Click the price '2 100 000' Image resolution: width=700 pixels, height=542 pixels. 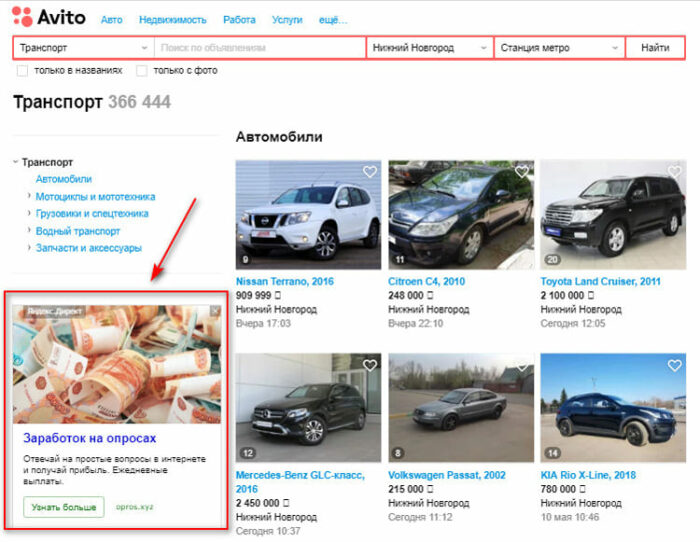(x=562, y=296)
